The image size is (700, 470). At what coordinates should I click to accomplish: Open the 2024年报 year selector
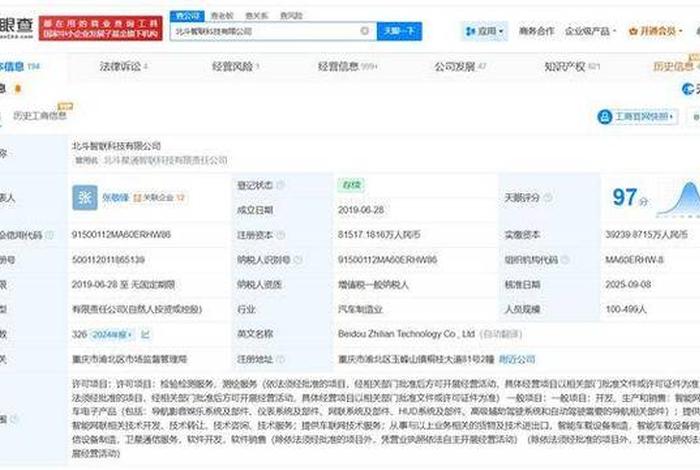112,334
